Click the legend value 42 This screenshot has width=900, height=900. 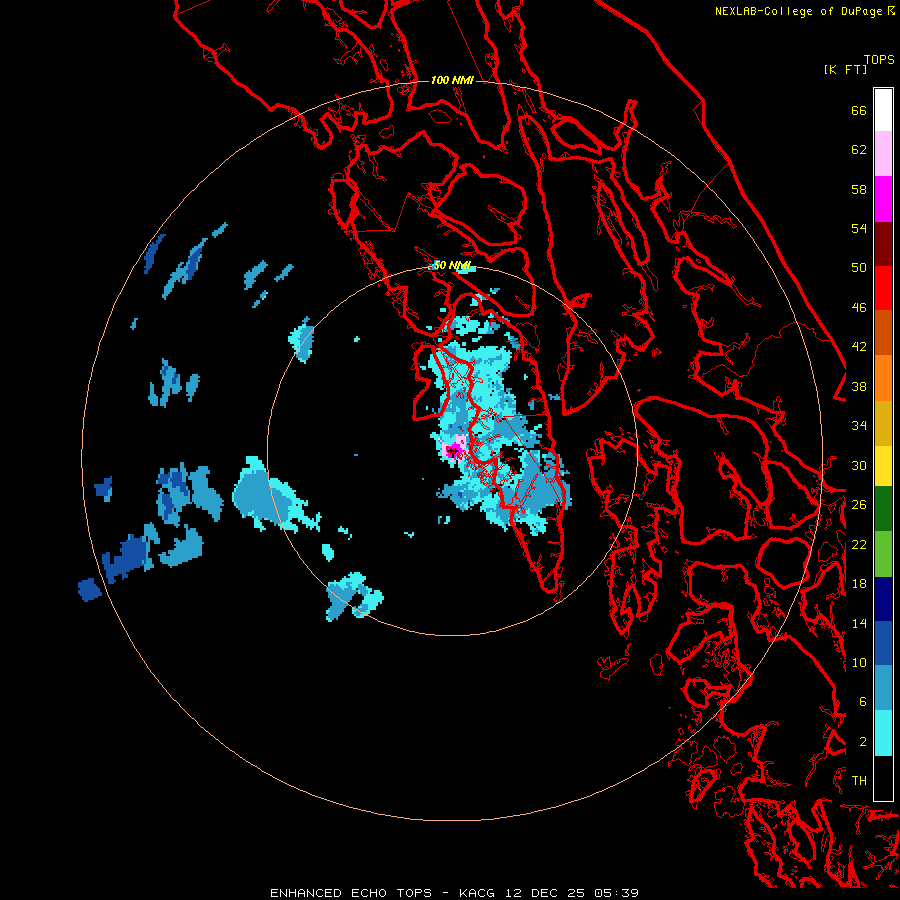click(x=859, y=347)
